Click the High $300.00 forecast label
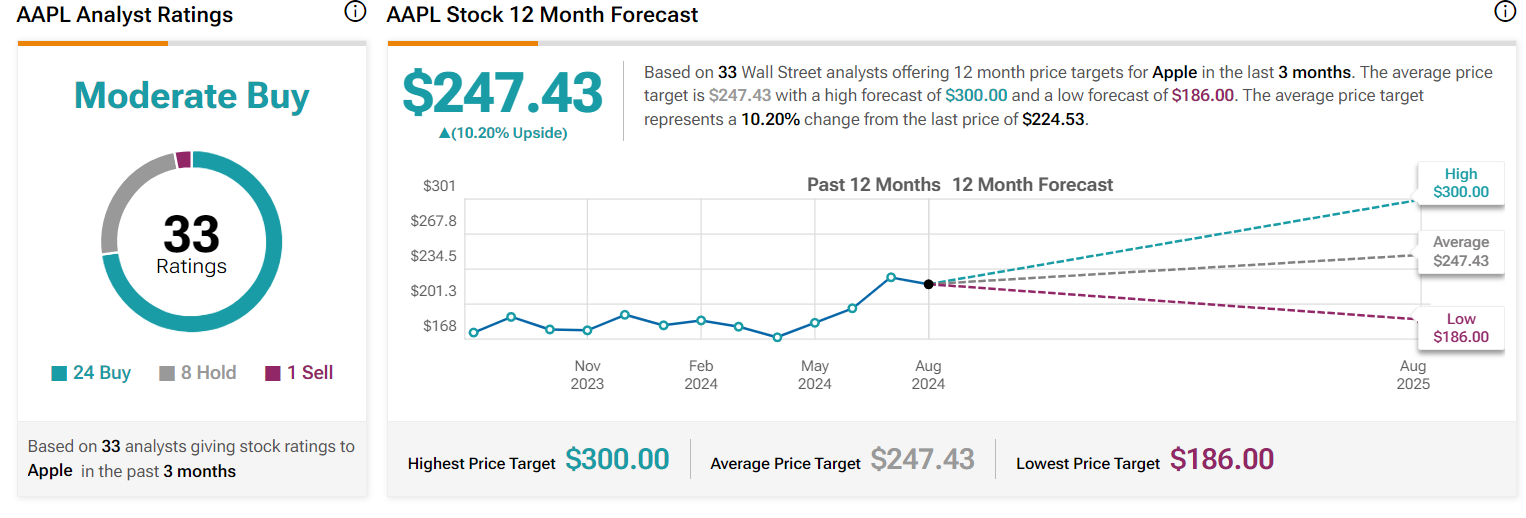Viewport: 1526px width, 518px height. 1461,183
